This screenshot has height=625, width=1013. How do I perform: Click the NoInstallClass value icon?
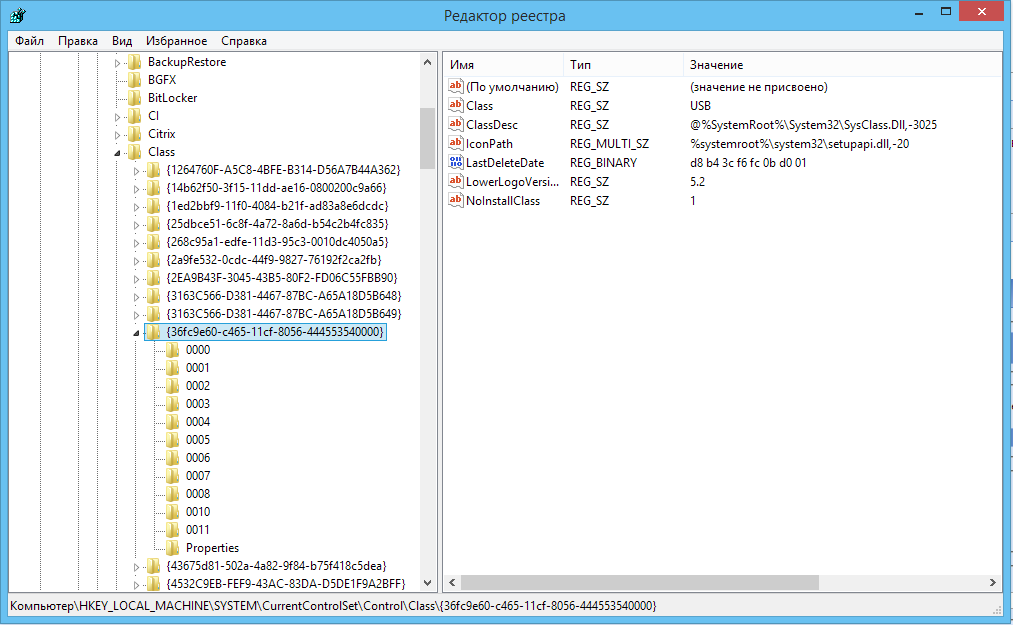coord(456,201)
